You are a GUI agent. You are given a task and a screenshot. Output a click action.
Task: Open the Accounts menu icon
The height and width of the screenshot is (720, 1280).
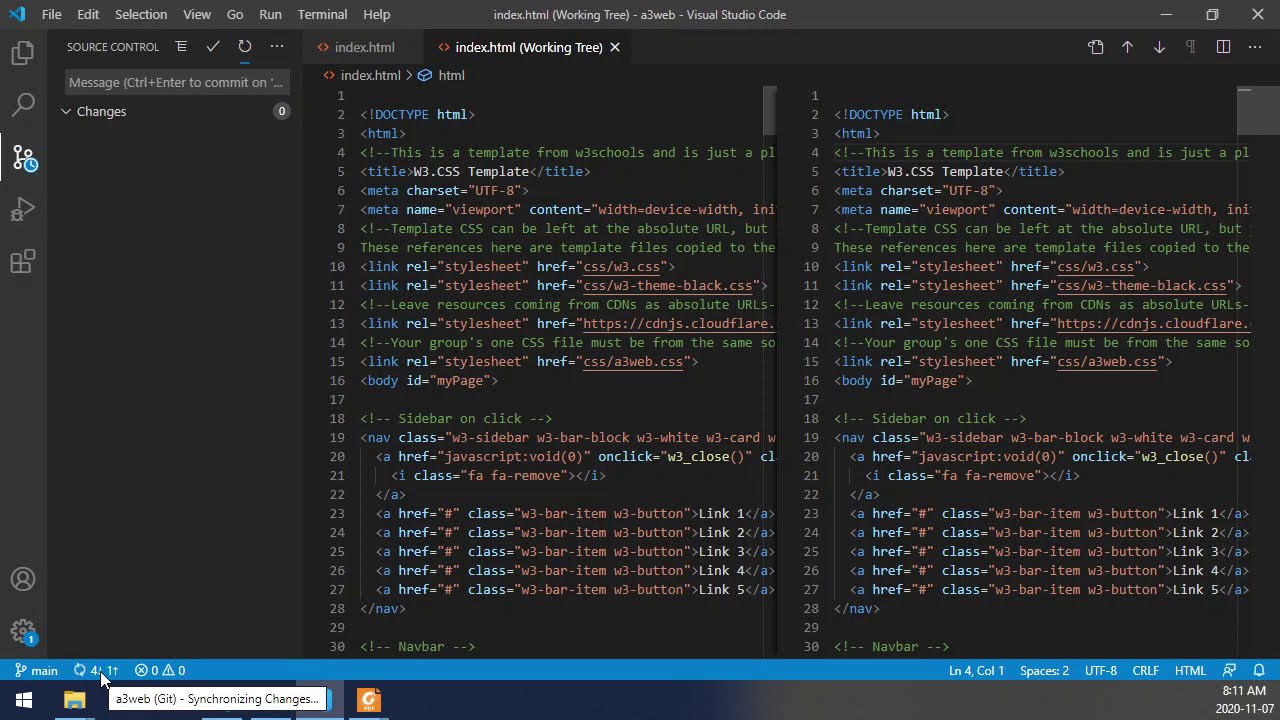[x=23, y=580]
